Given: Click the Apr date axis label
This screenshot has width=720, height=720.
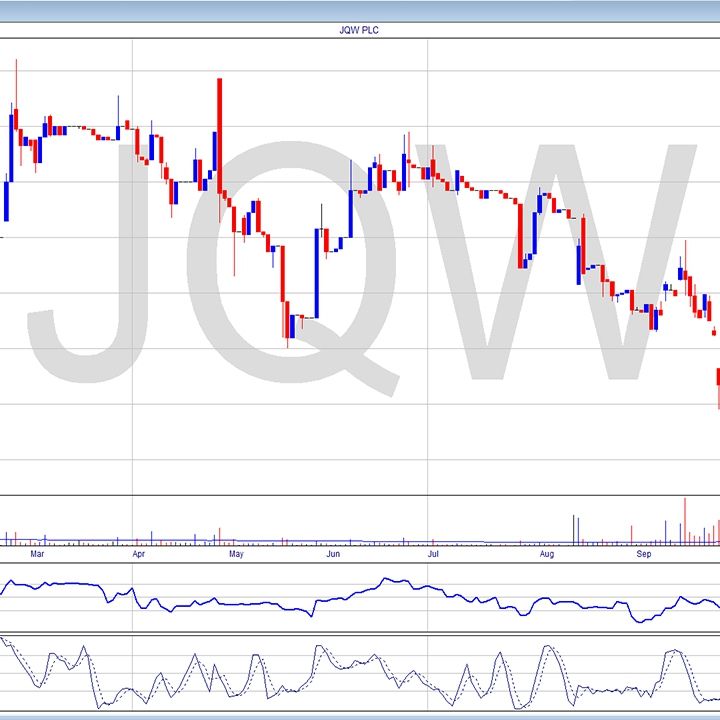Looking at the screenshot, I should [138, 552].
